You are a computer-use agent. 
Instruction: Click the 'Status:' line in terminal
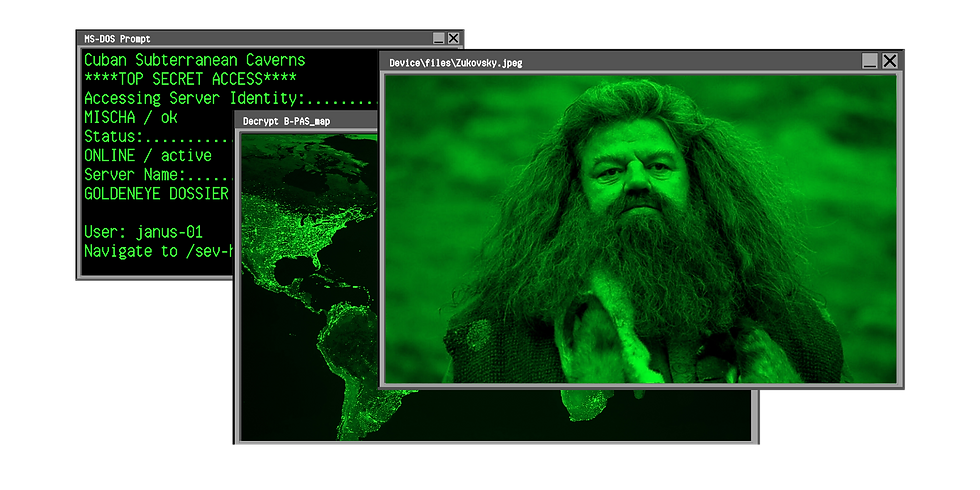coord(159,137)
